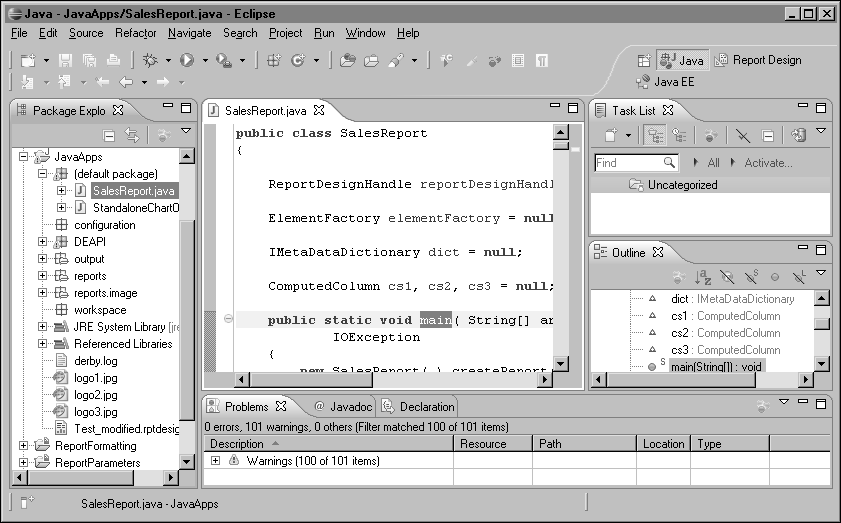Click All working set link in Task List

tap(713, 163)
